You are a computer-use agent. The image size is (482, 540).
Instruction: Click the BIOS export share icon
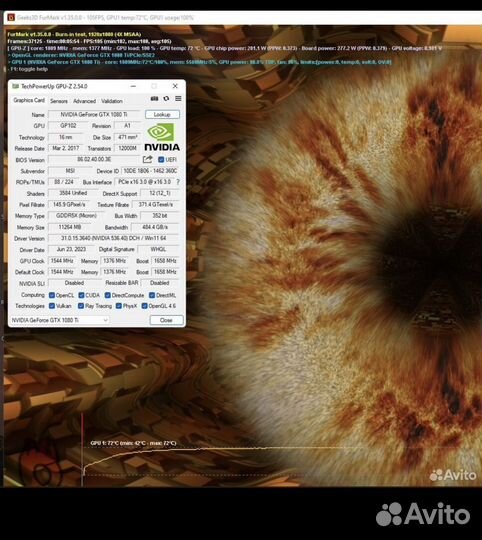[x=148, y=159]
